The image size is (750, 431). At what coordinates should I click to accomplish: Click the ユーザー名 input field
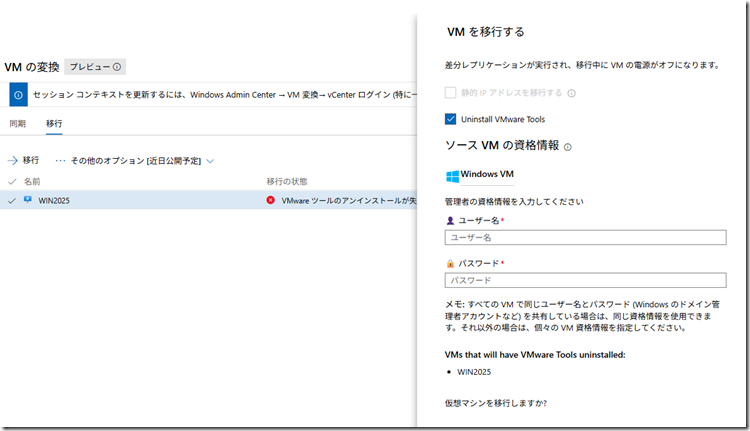[x=585, y=238]
